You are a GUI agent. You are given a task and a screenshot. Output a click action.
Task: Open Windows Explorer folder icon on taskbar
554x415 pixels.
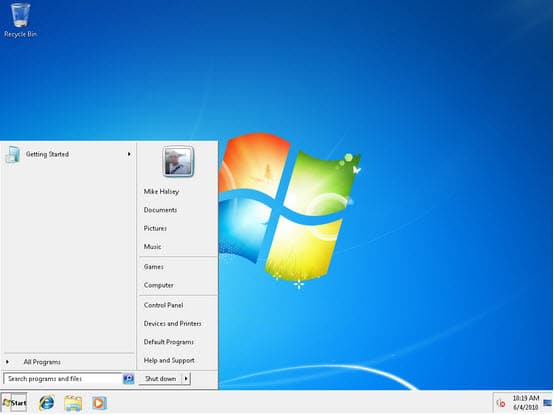click(x=73, y=403)
